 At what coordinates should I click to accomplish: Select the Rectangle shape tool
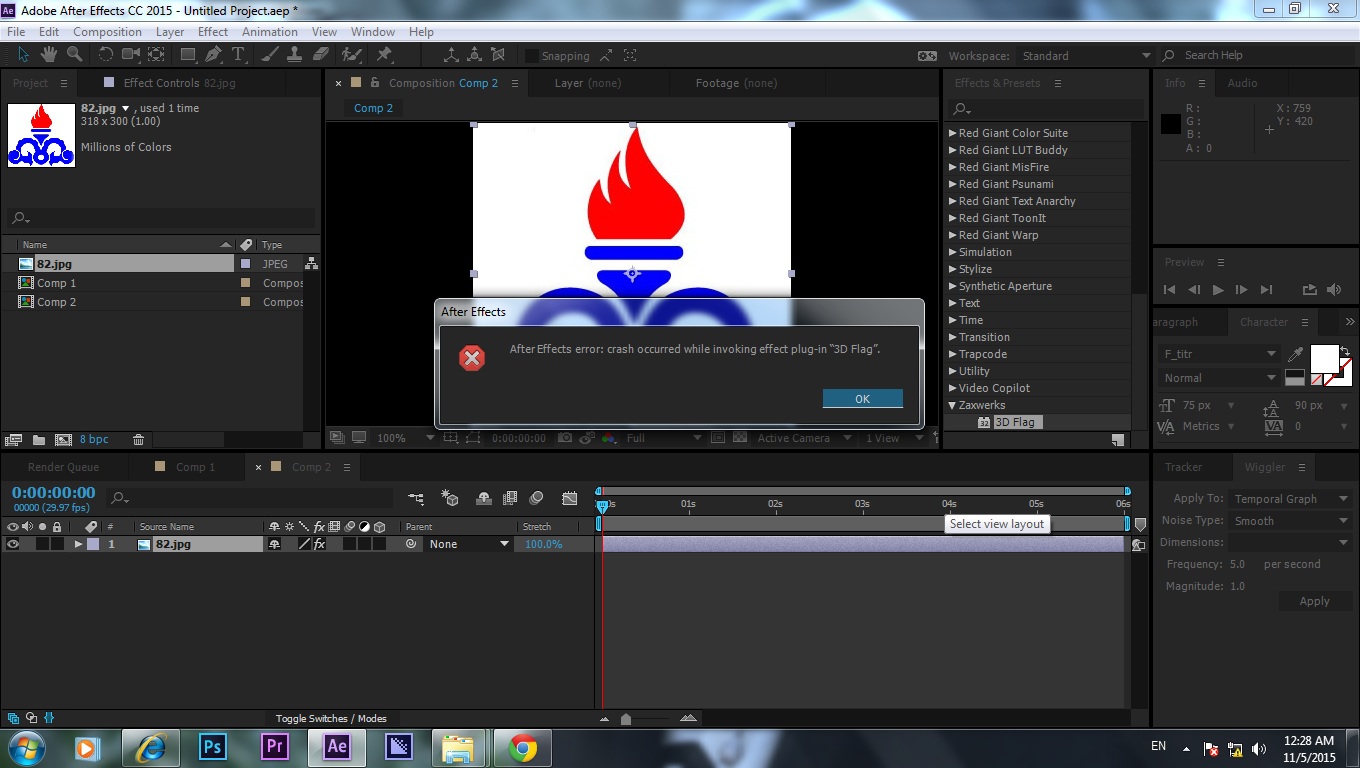[187, 55]
